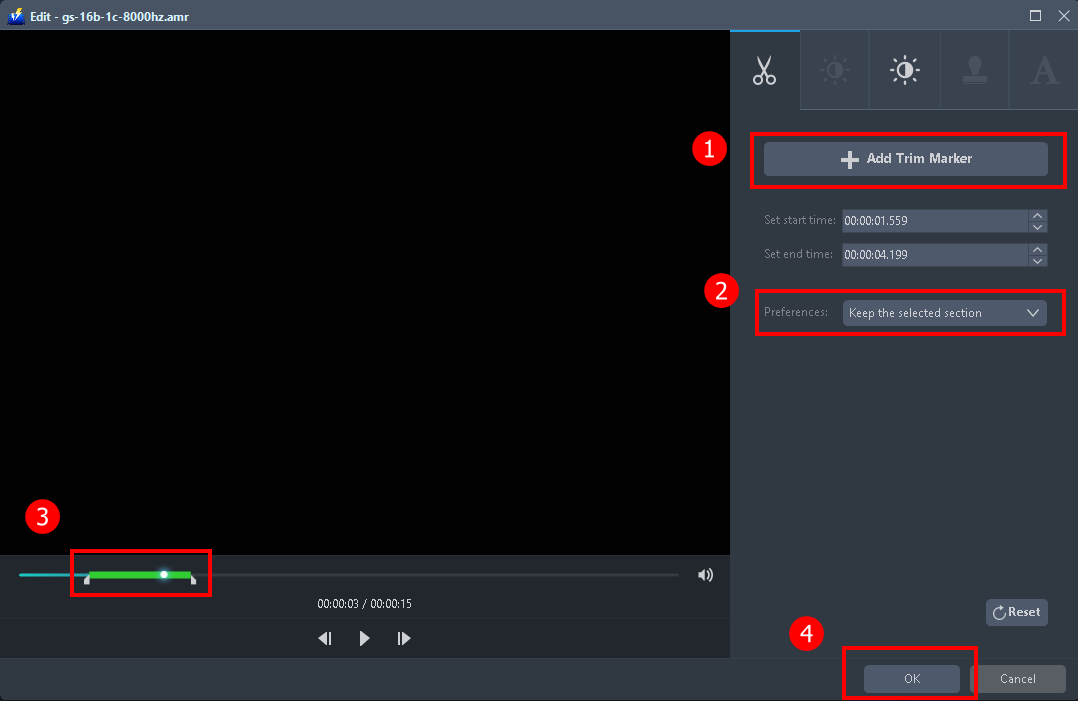Open the contrast settings icon

tap(904, 69)
